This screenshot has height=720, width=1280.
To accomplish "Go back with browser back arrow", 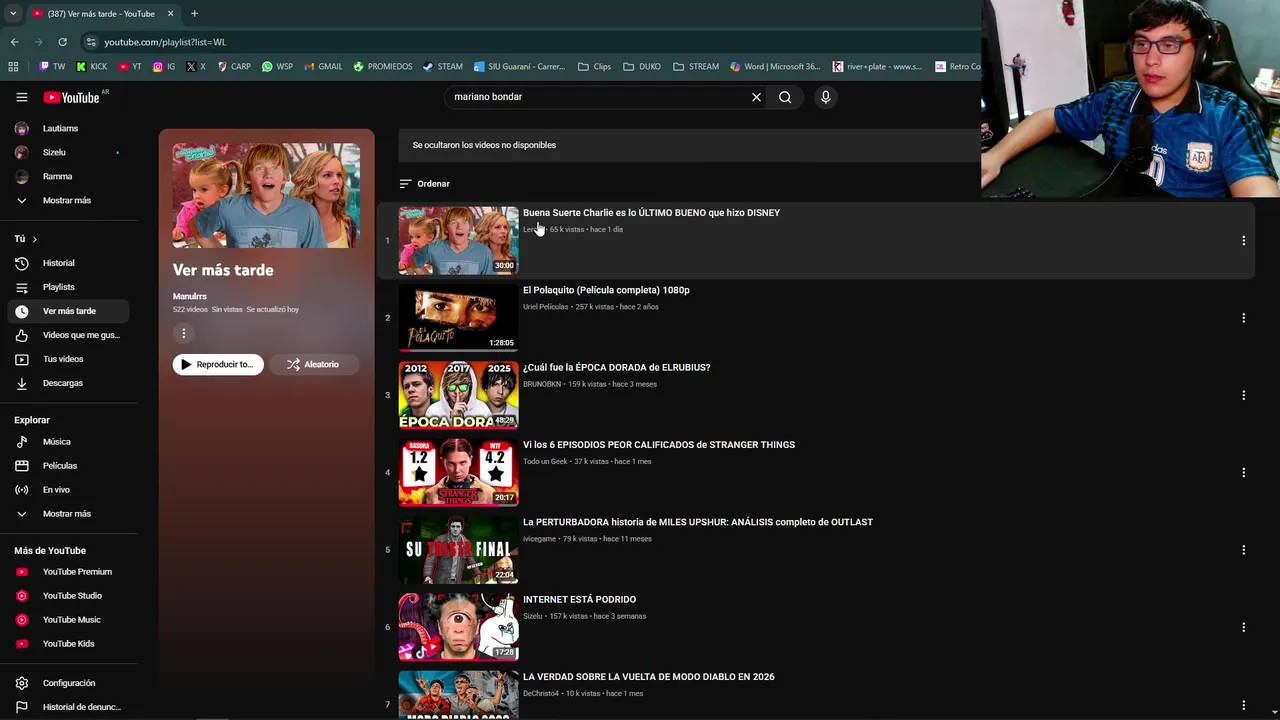I will (x=14, y=42).
